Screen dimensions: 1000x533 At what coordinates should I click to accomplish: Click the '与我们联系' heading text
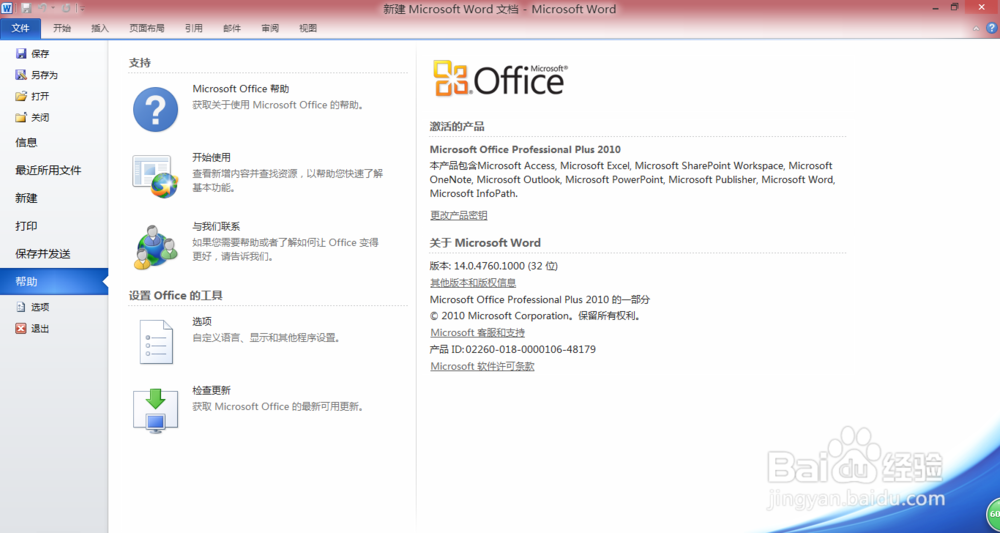(216, 226)
